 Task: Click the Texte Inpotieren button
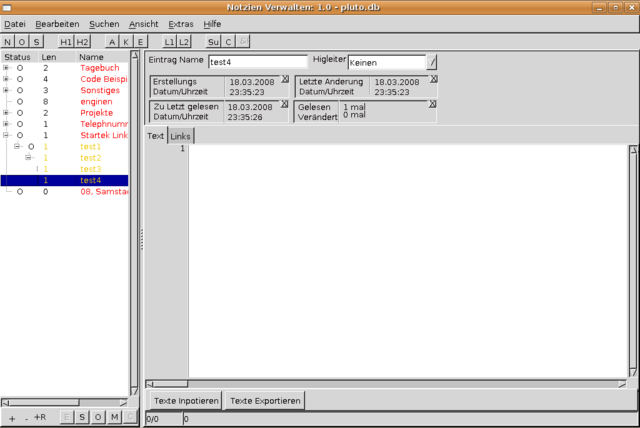point(185,400)
